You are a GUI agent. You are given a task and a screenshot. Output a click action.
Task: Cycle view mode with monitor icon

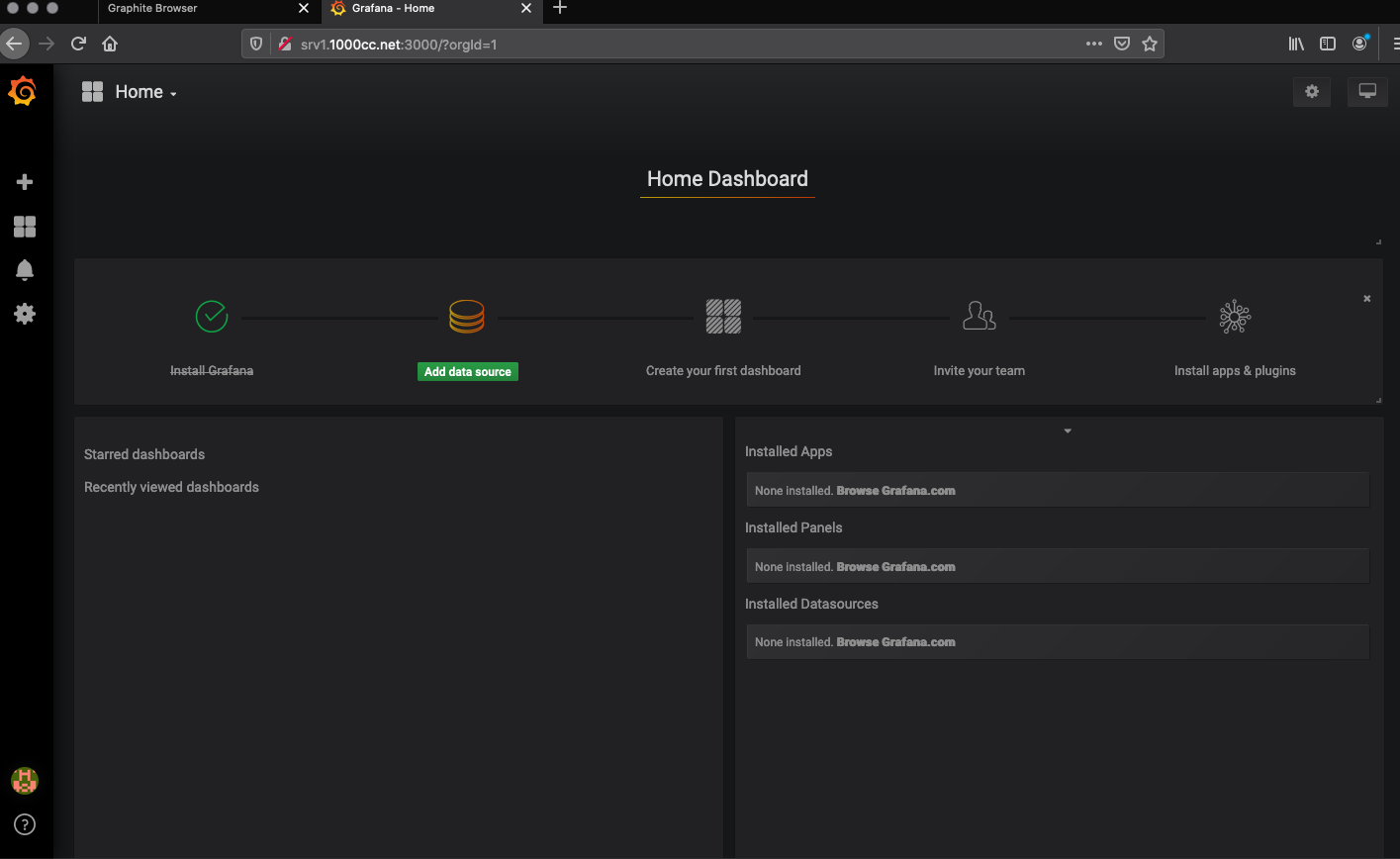(x=1367, y=92)
